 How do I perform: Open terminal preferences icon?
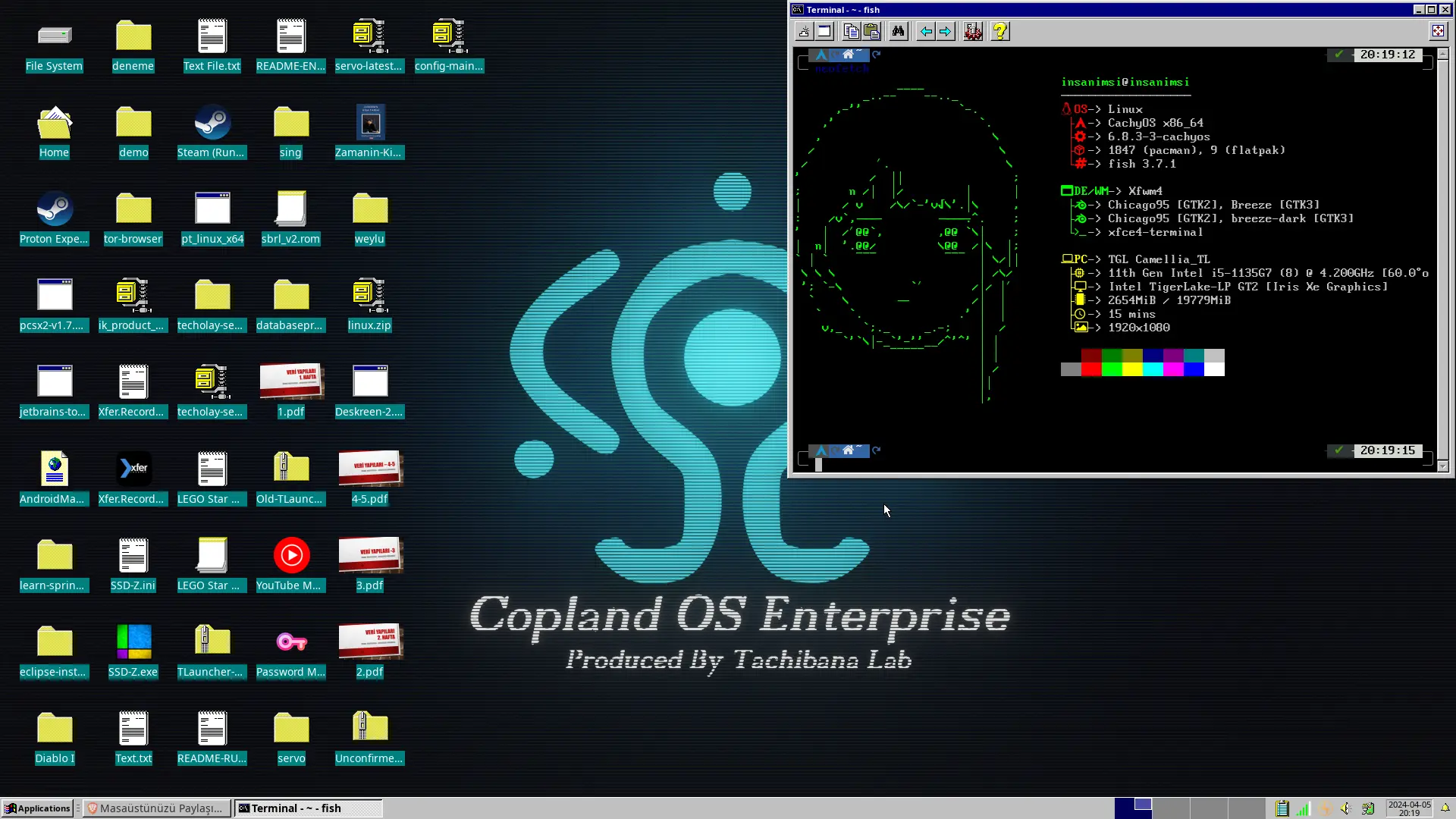973,31
